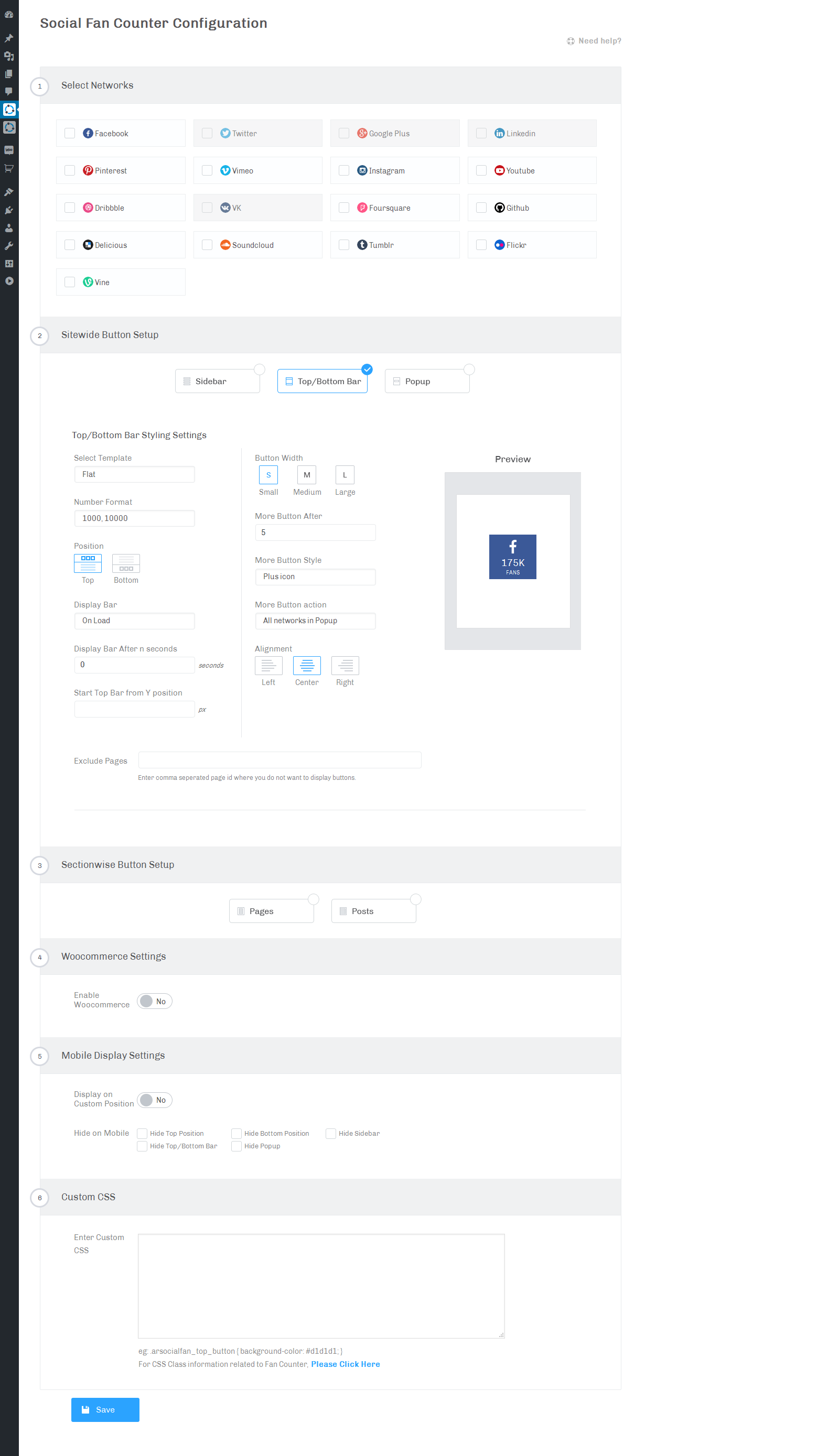Image resolution: width=839 pixels, height=1456 pixels.
Task: Toggle Display on Custom Position switch
Action: 155,1100
